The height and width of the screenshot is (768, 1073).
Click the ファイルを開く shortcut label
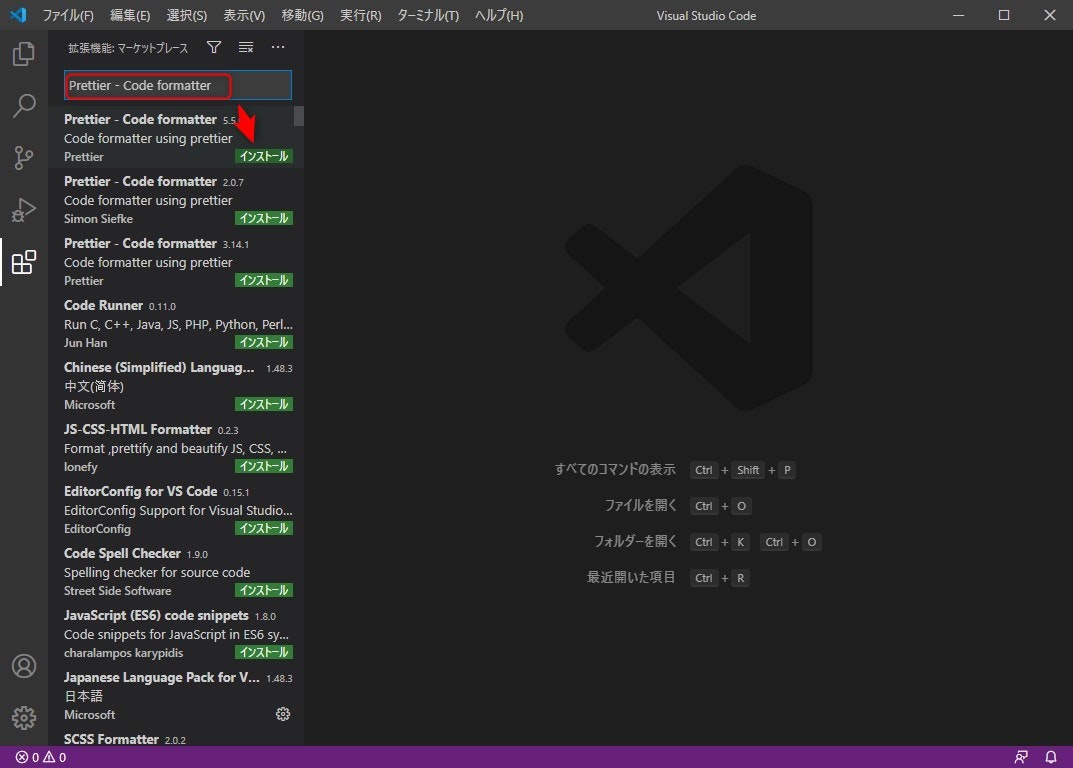coord(640,506)
